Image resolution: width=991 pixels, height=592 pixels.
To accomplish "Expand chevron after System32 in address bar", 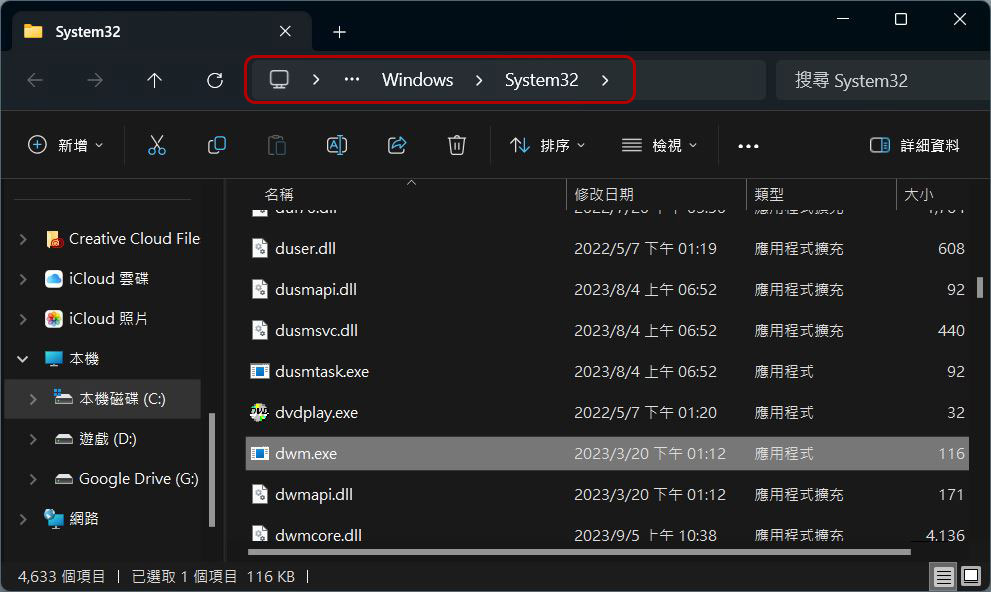I will [605, 80].
